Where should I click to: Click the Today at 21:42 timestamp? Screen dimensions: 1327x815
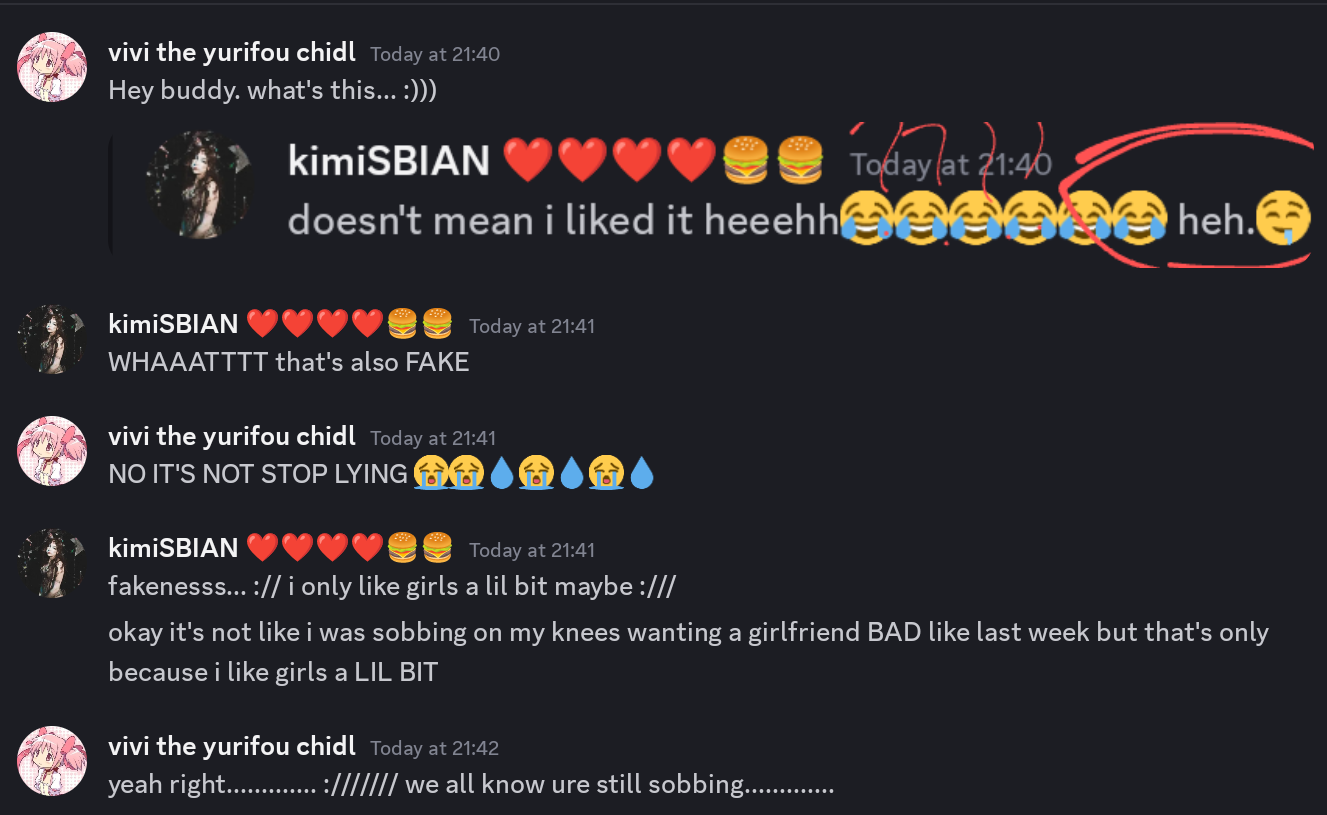[x=435, y=748]
